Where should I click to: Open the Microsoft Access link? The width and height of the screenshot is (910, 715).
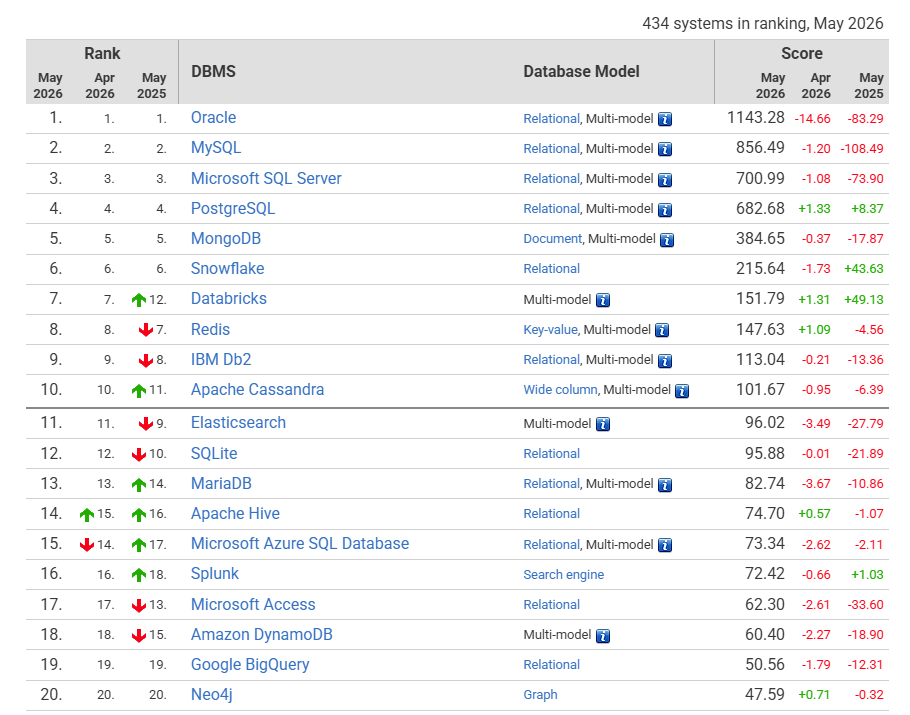click(x=253, y=605)
